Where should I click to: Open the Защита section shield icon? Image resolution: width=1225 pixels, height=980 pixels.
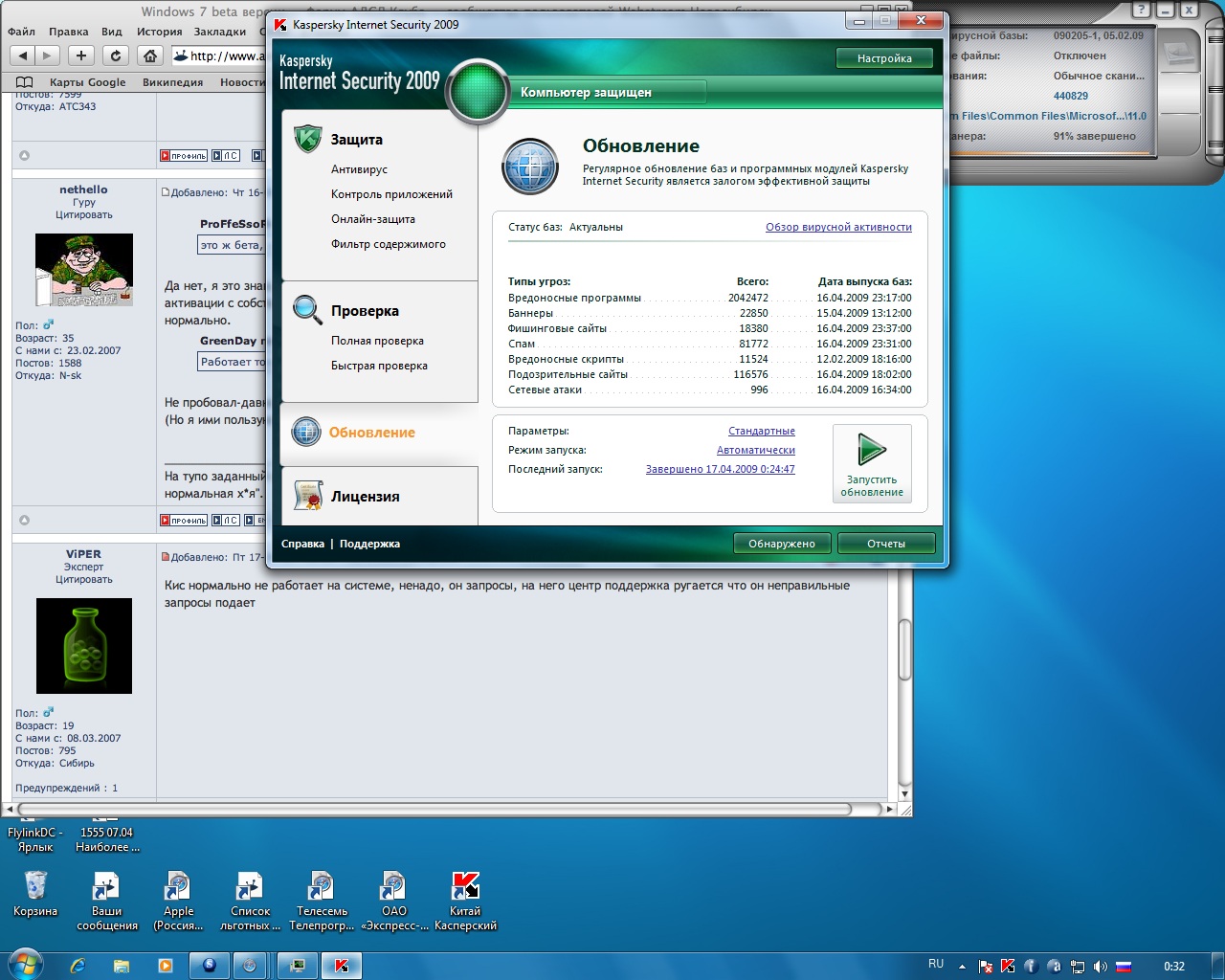pyautogui.click(x=307, y=139)
